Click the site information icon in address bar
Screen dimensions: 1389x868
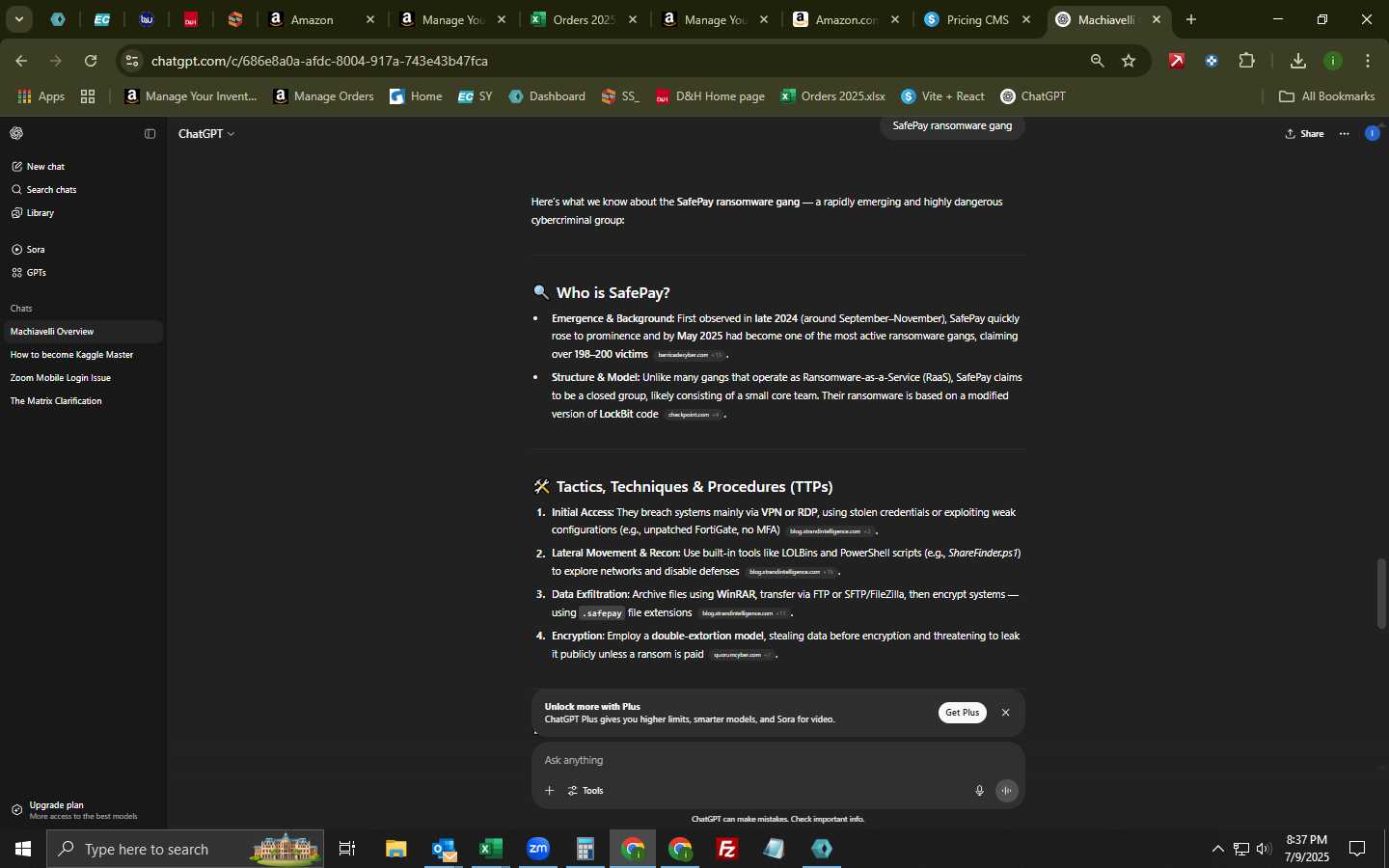click(132, 61)
